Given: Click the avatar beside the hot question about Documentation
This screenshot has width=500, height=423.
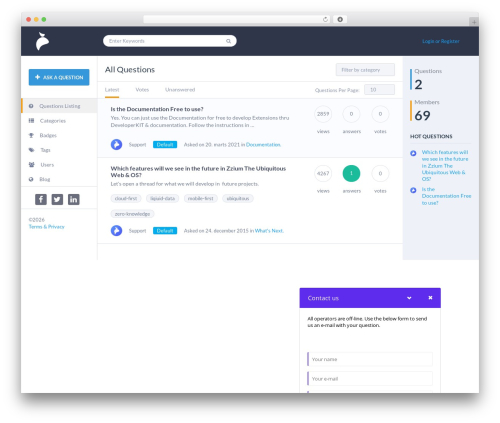Looking at the screenshot, I should pos(413,190).
